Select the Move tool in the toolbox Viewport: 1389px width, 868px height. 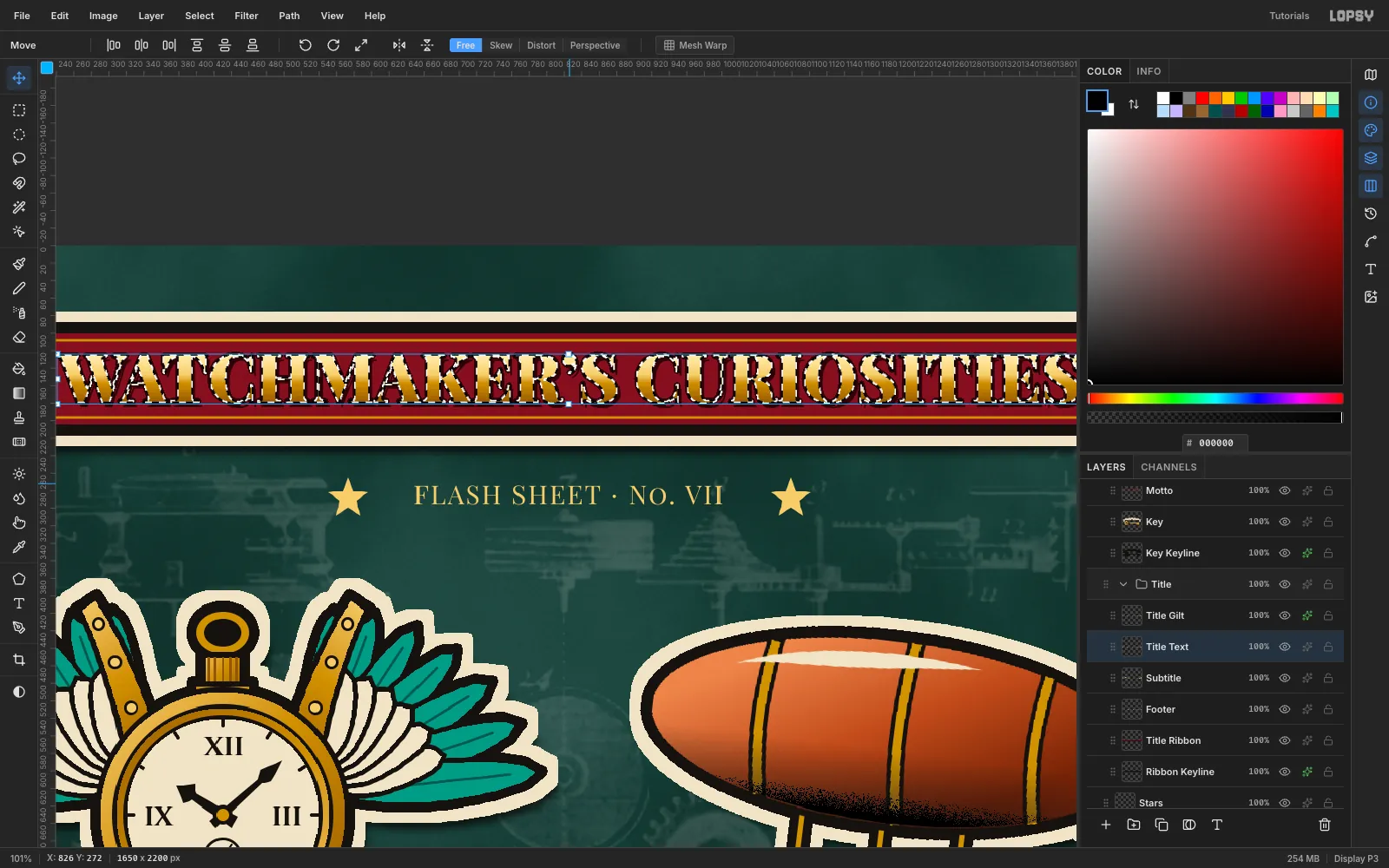click(x=19, y=78)
